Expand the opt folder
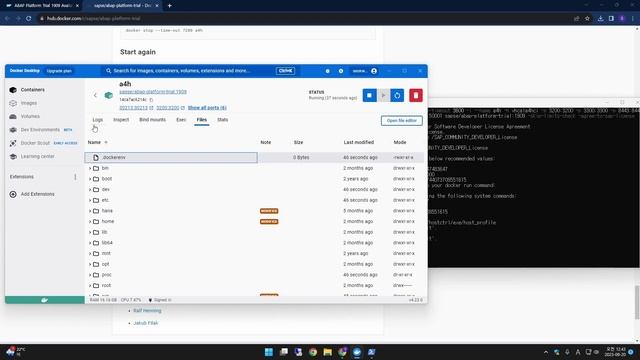Image resolution: width=640 pixels, height=360 pixels. click(x=90, y=264)
